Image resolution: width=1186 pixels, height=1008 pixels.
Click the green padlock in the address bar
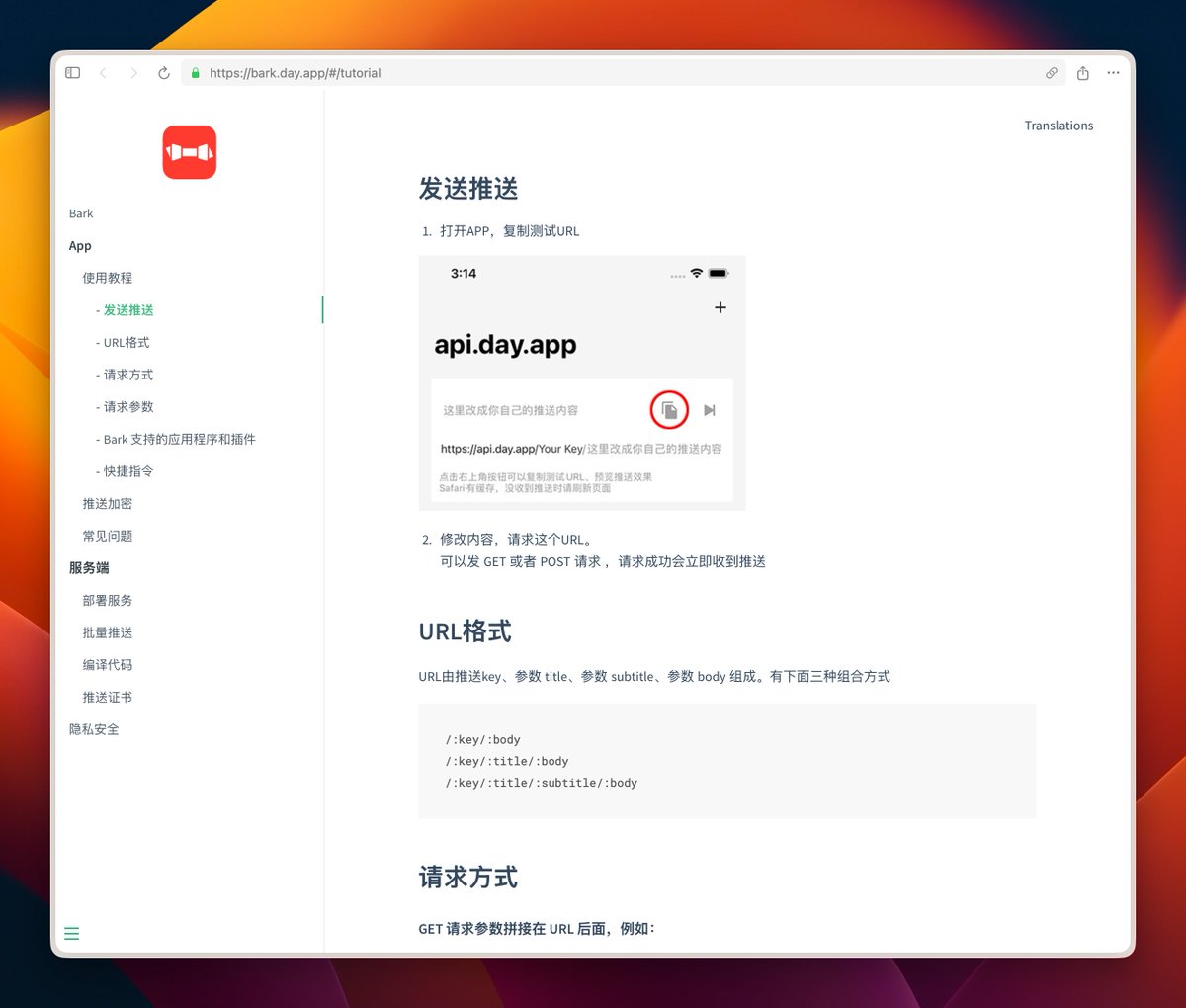194,72
